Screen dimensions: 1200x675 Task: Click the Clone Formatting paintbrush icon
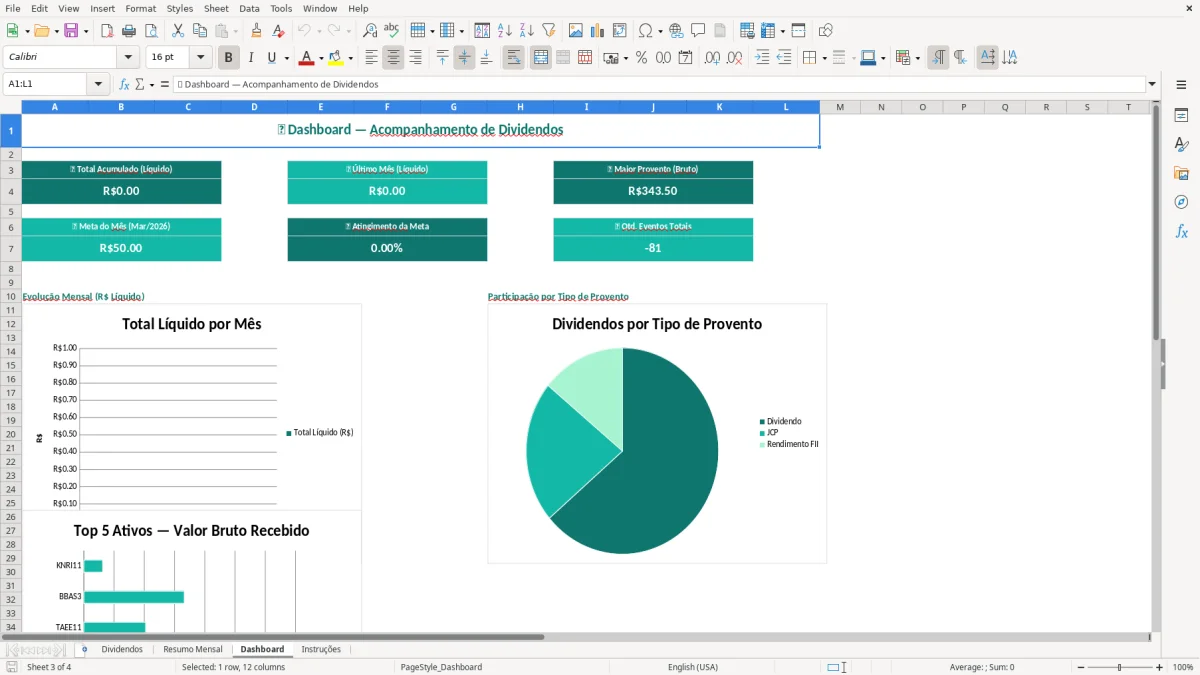(x=256, y=31)
